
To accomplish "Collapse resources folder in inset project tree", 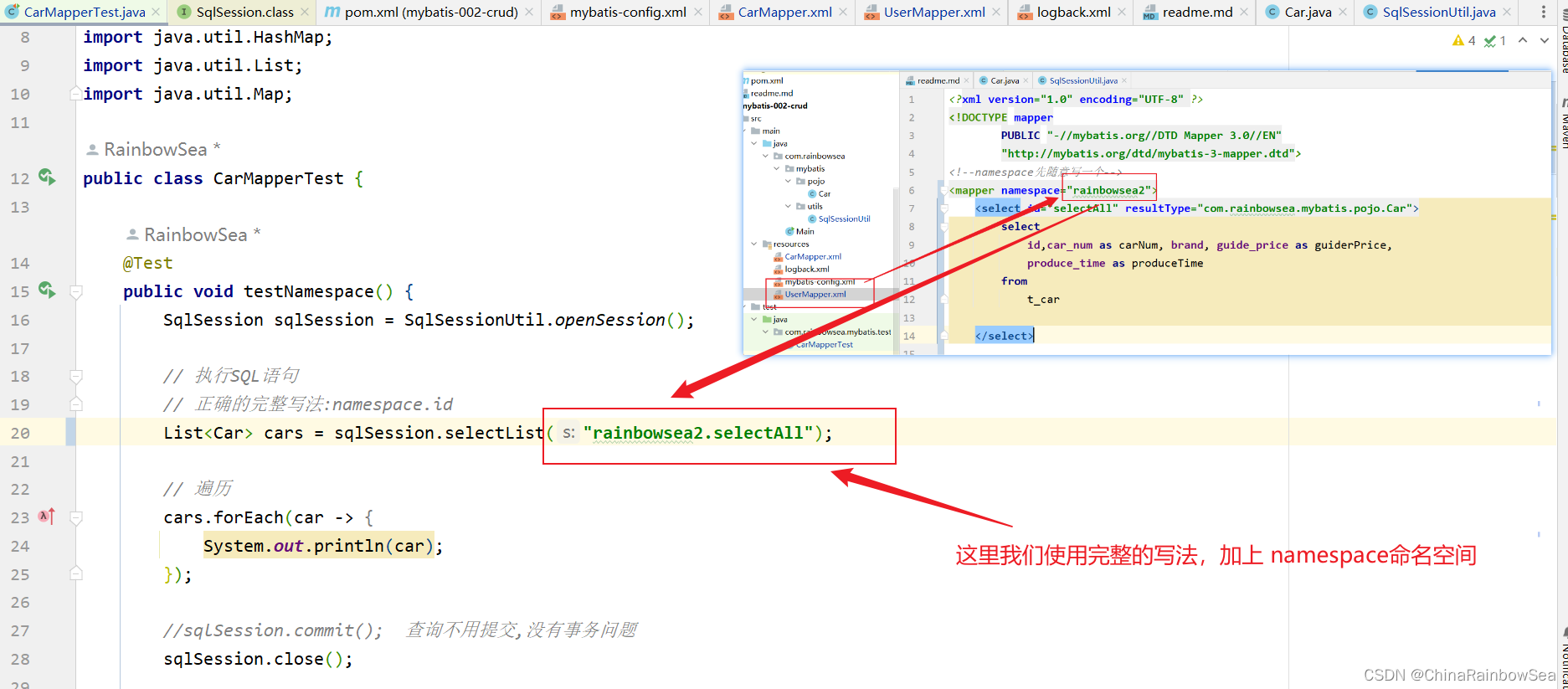I will [753, 244].
